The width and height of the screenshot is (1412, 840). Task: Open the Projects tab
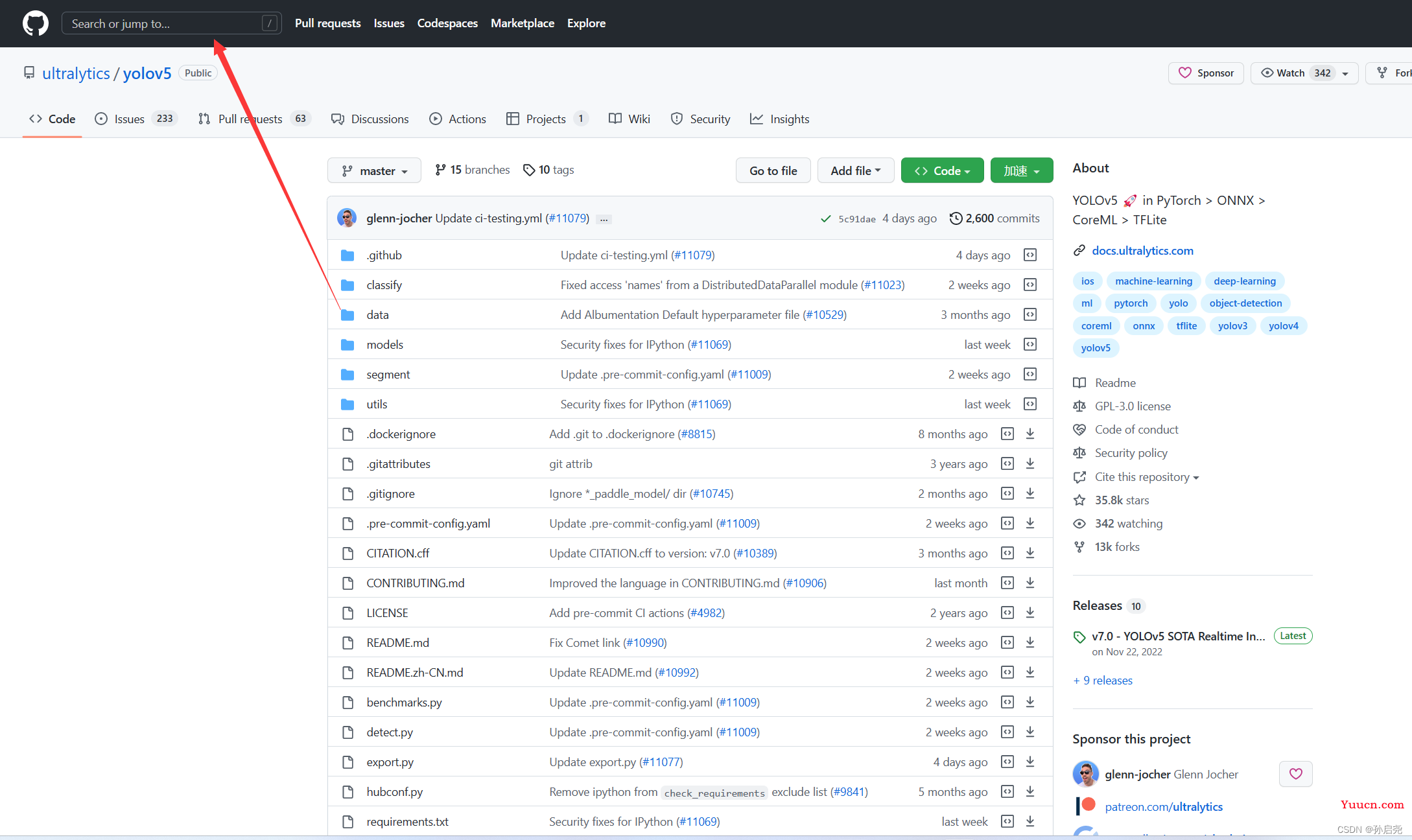click(547, 119)
